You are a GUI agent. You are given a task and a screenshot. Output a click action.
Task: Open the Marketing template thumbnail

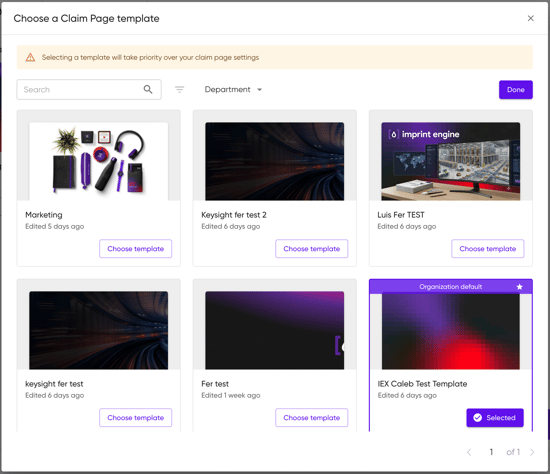click(99, 161)
